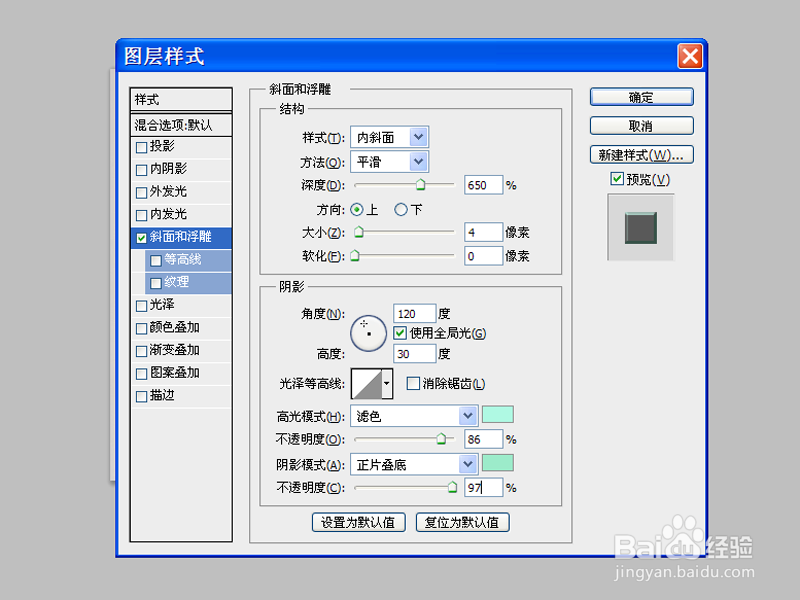Select 混合选项:默认 blending options entry
The width and height of the screenshot is (800, 600).
181,125
